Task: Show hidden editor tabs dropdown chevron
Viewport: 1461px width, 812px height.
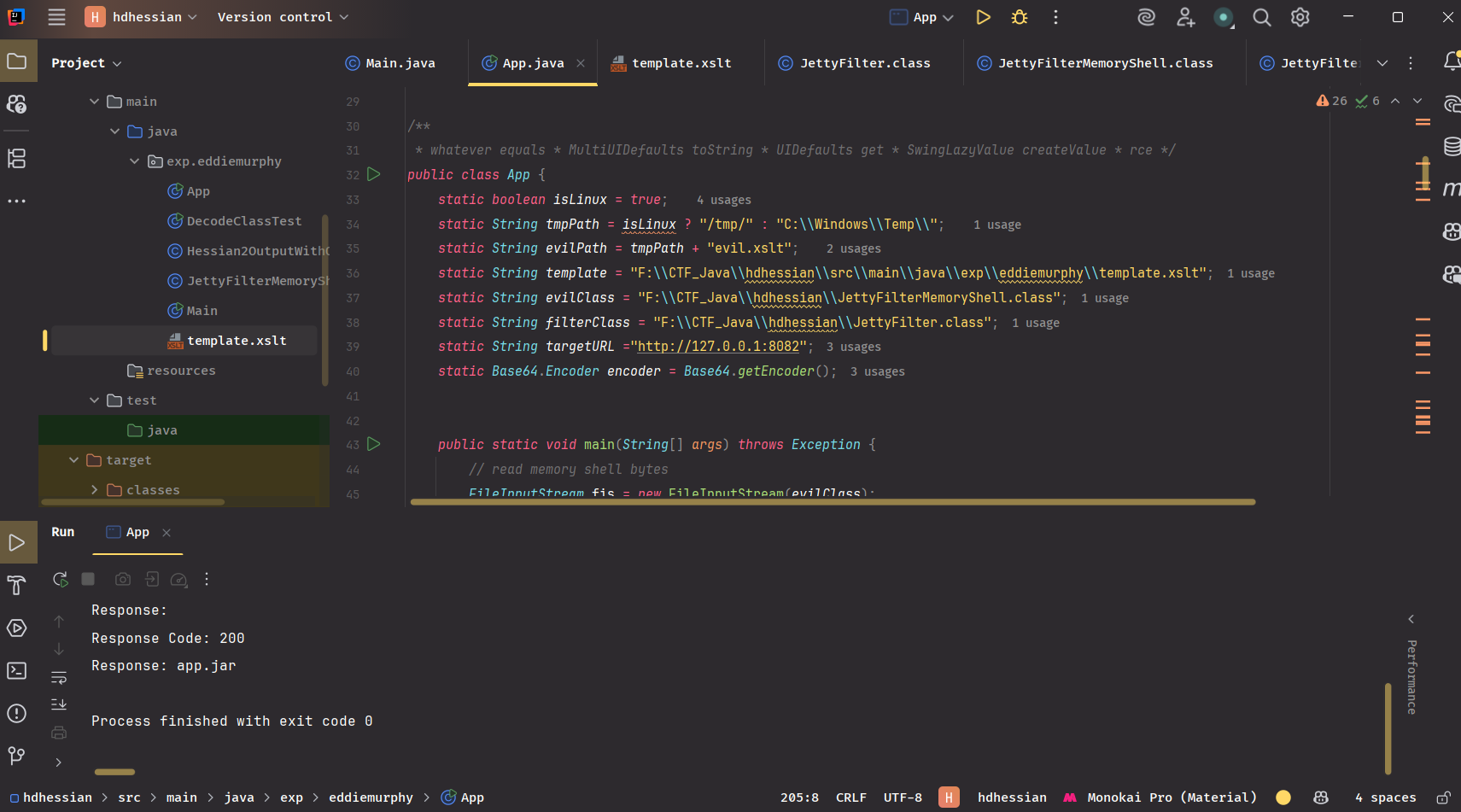Action: (1382, 63)
